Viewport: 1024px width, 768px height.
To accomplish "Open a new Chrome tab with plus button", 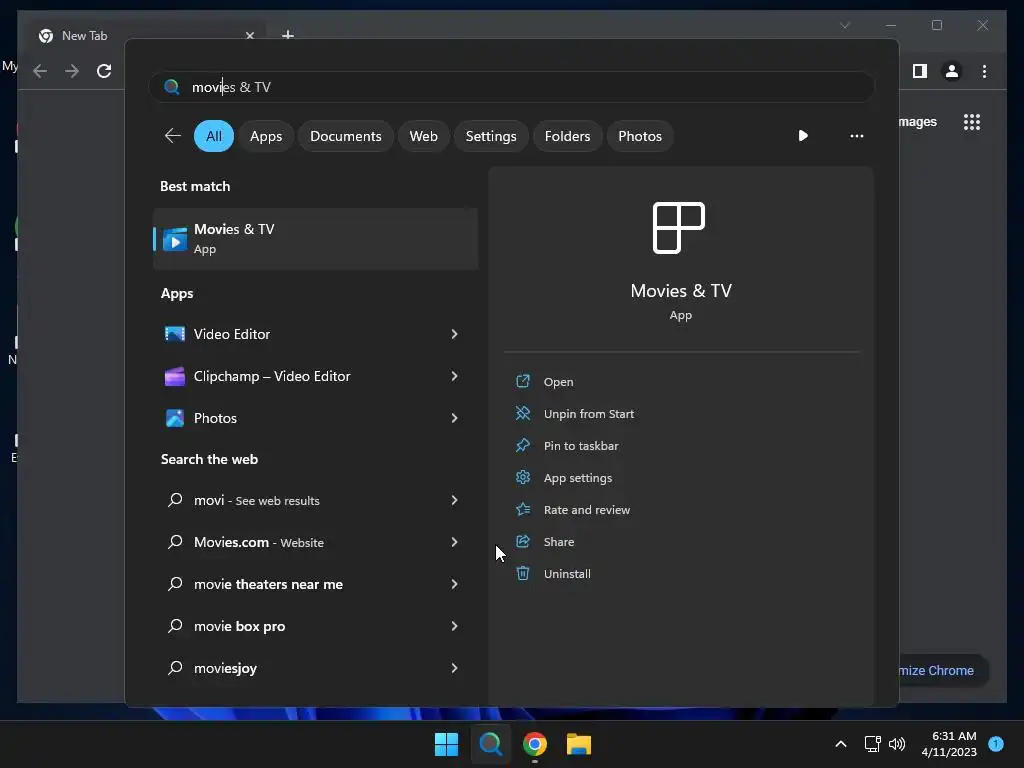I will tap(288, 35).
